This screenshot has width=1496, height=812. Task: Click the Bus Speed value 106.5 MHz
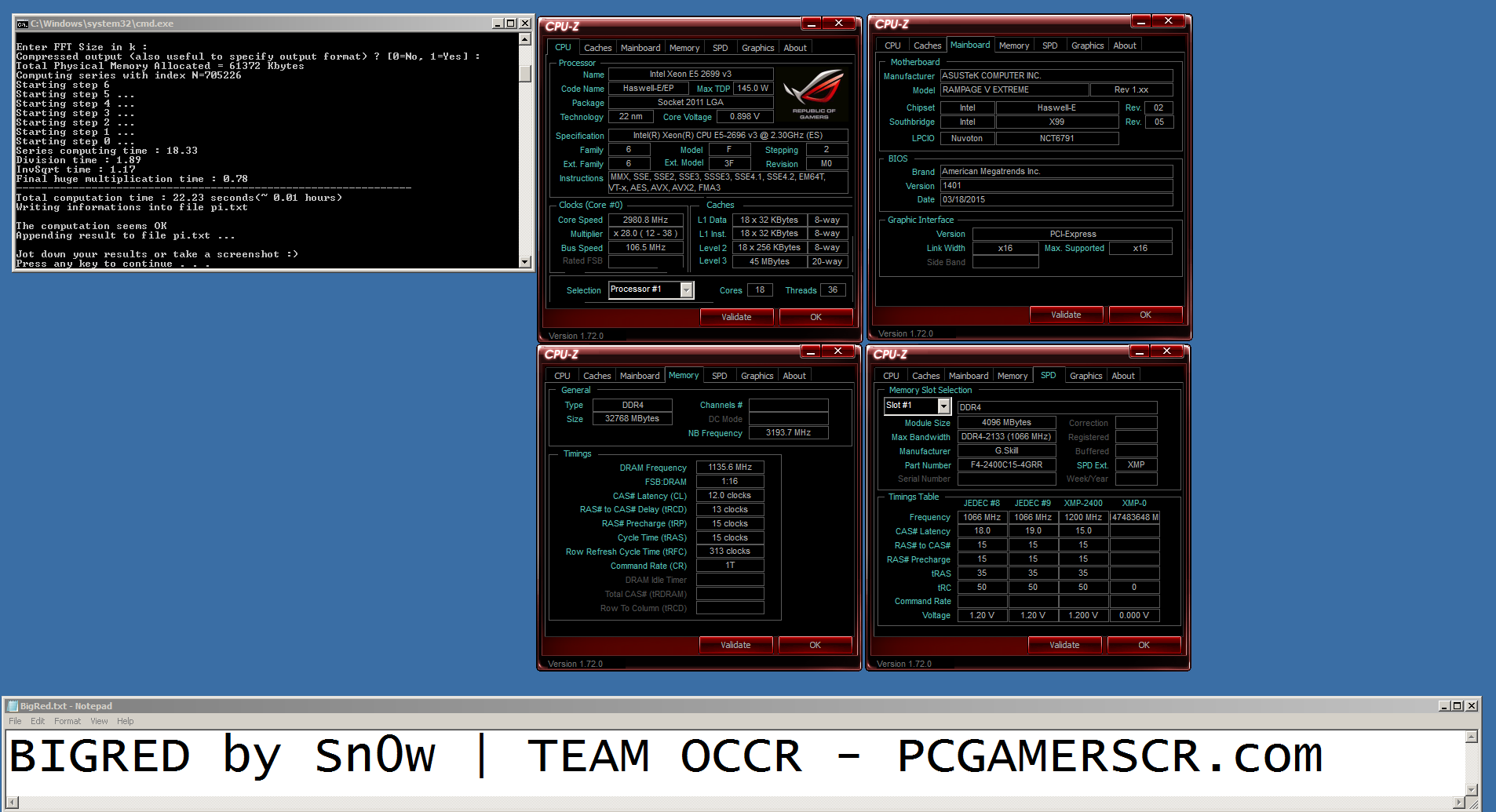tap(645, 247)
